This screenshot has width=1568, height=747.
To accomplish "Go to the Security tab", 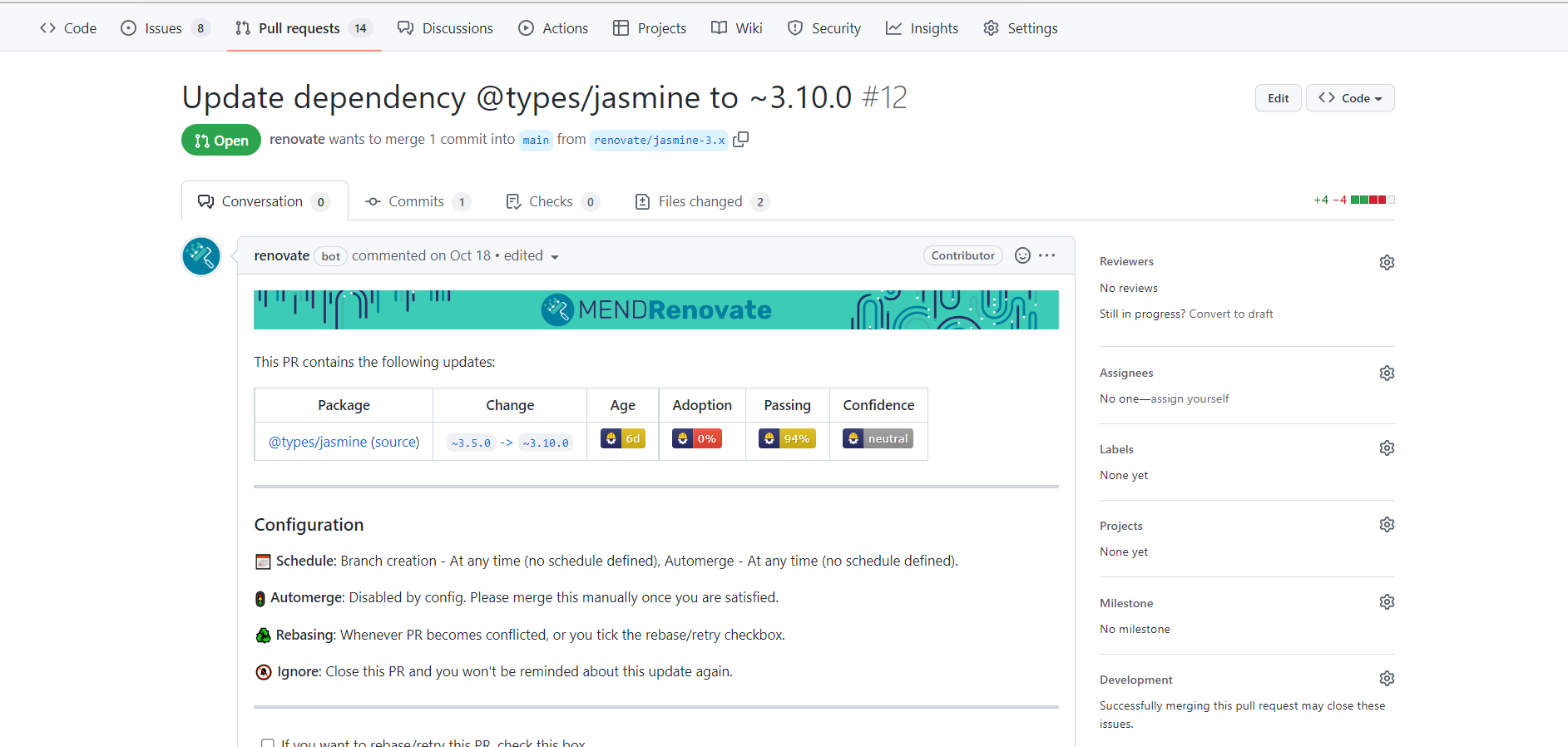I will pyautogui.click(x=824, y=28).
